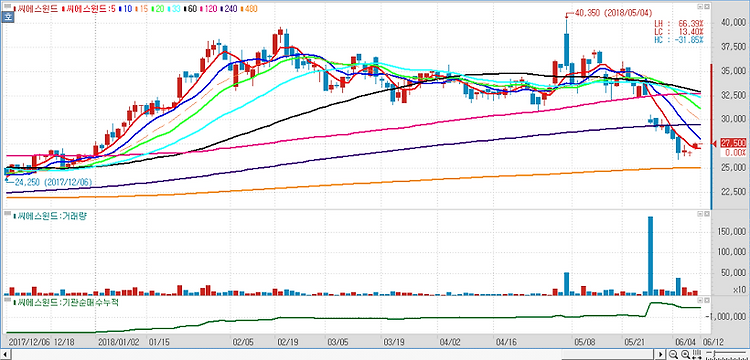Zoom out the chart with minus magnifier

[x=673, y=354]
